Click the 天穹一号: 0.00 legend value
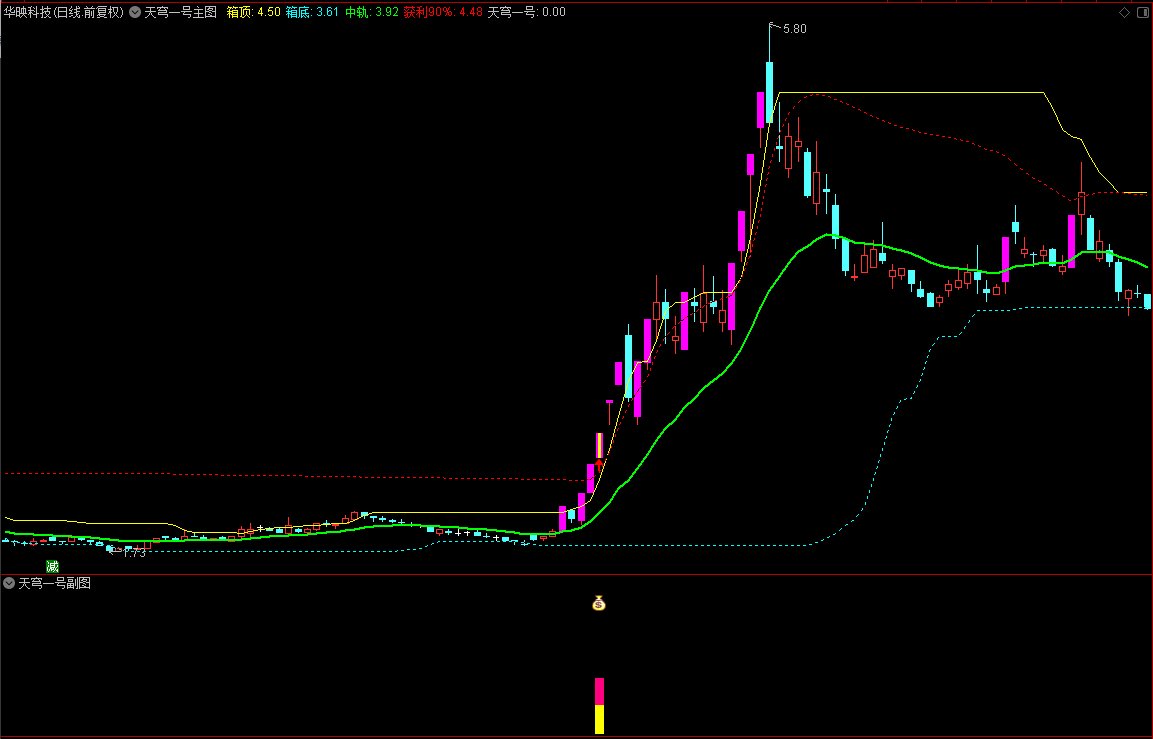This screenshot has width=1153, height=739. [526, 12]
